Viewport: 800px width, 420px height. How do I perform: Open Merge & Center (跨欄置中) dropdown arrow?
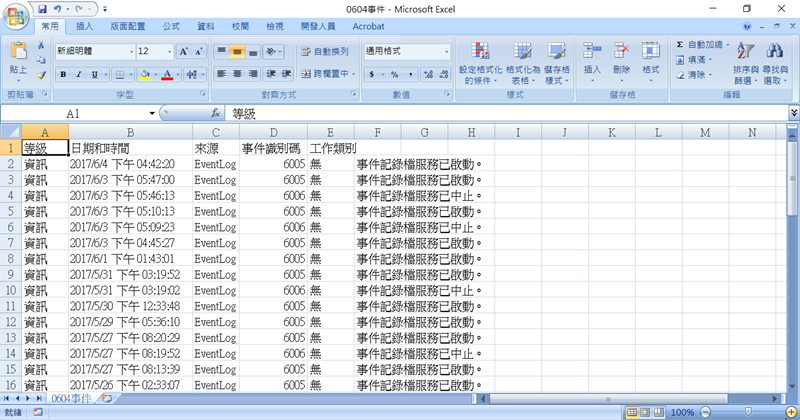pos(354,74)
